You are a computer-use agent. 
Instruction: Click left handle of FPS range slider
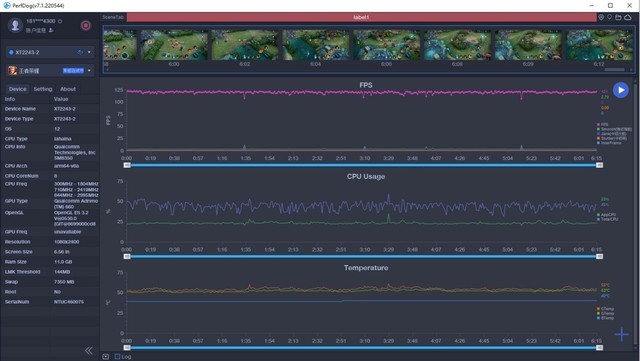[x=127, y=165]
